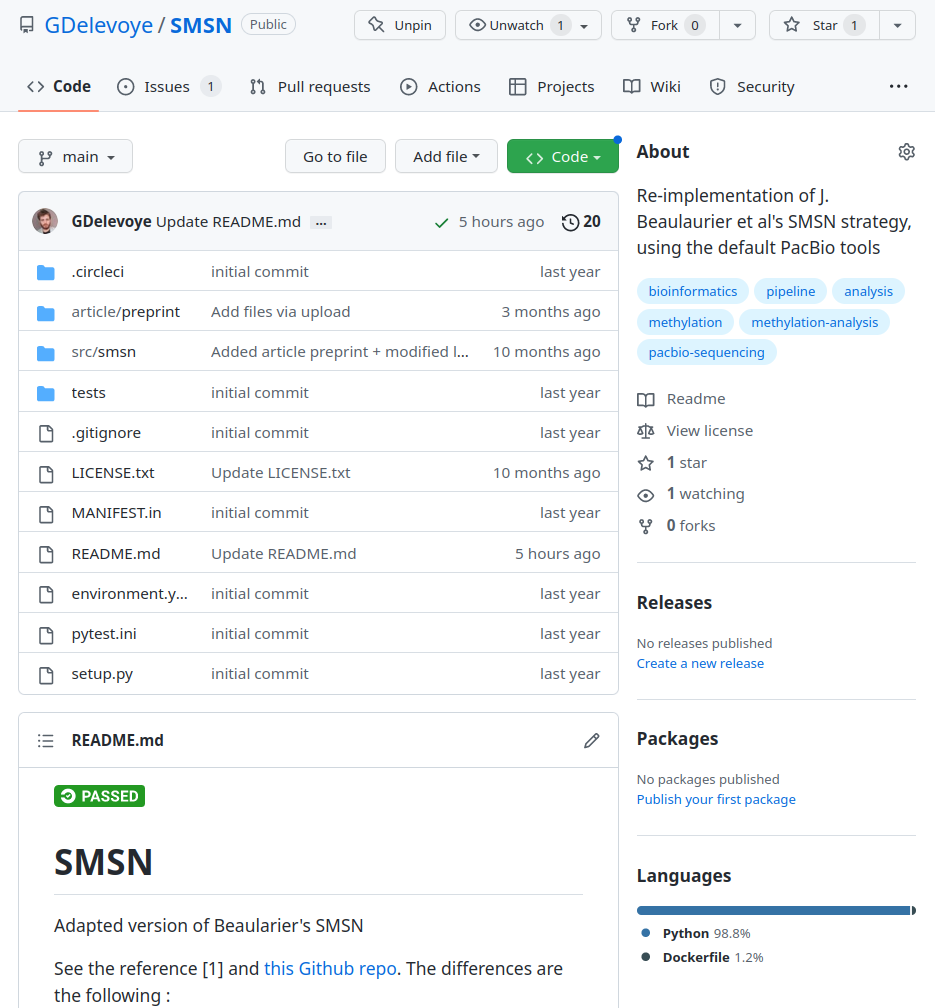Open the environment.y... file link

129,594
